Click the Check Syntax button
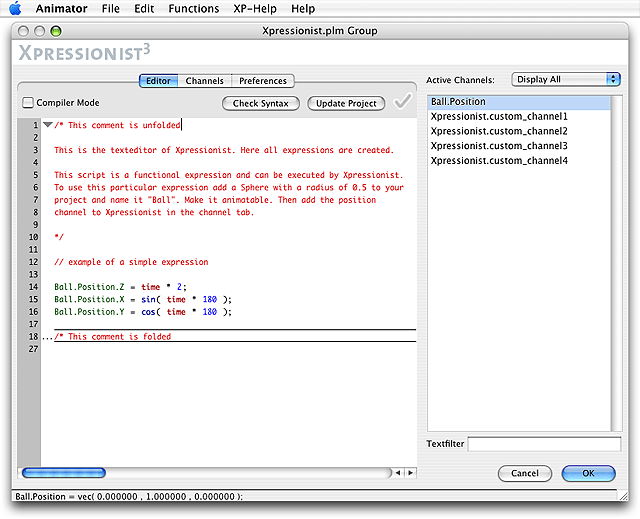The width and height of the screenshot is (640, 519). (x=260, y=103)
